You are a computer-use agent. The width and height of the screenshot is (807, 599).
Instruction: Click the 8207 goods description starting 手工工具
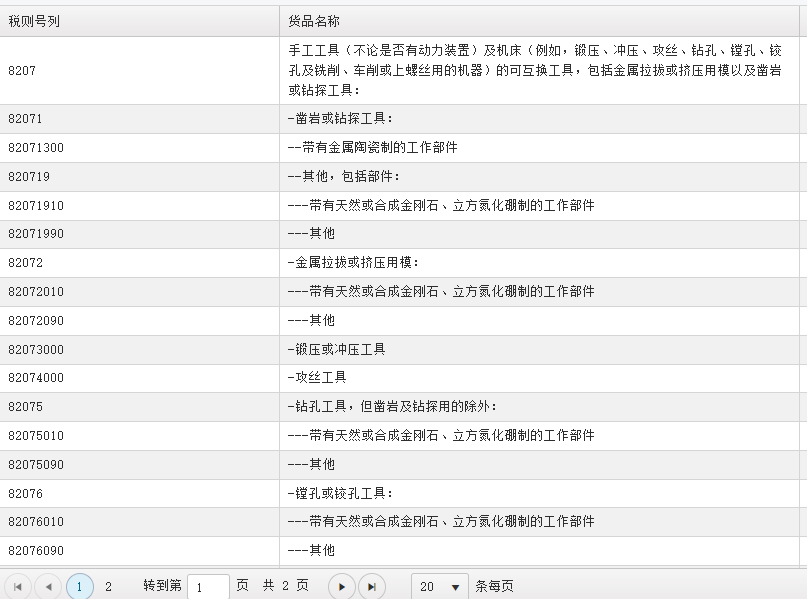click(x=535, y=71)
